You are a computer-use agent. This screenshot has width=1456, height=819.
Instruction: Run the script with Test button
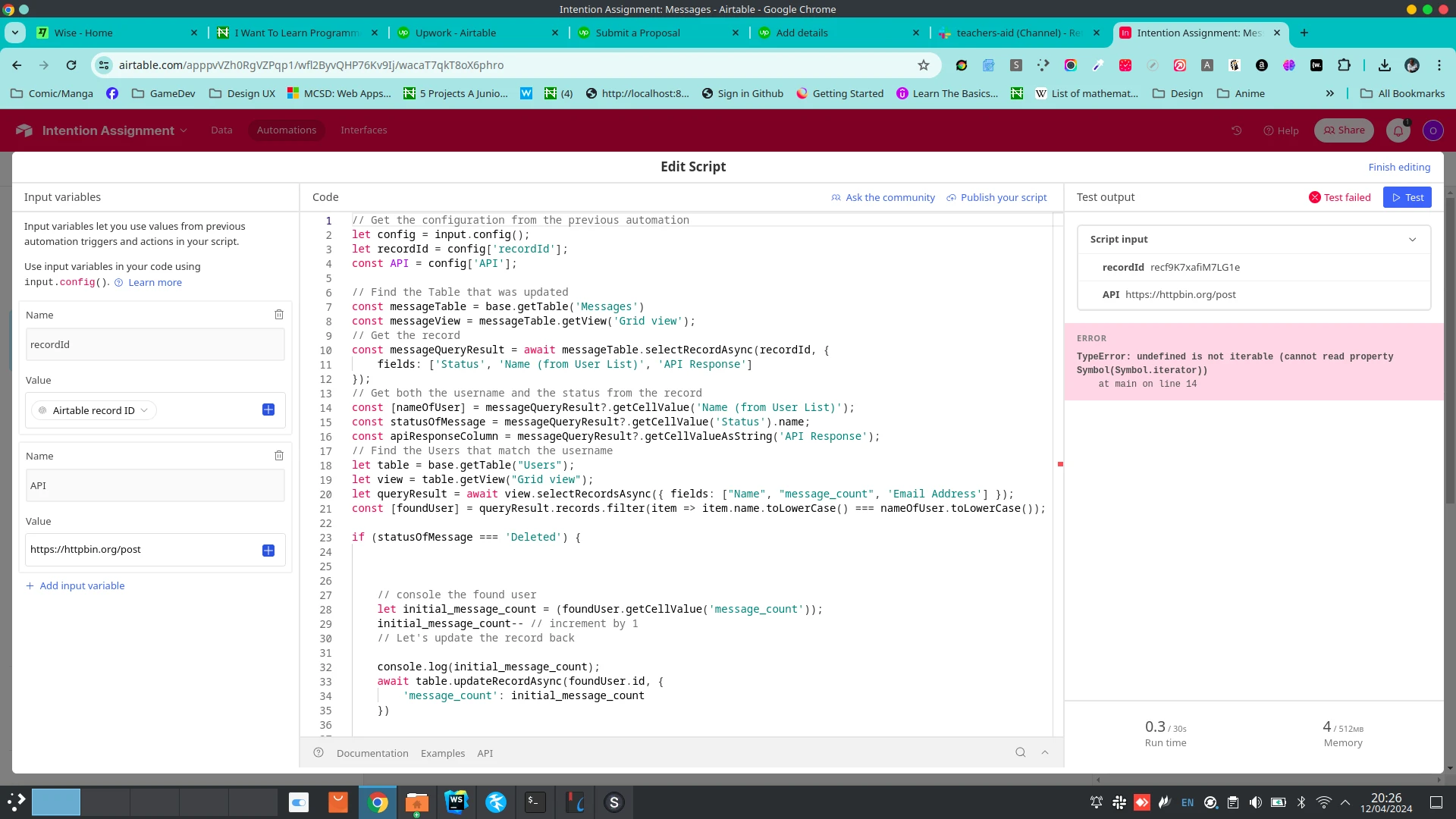1407,197
